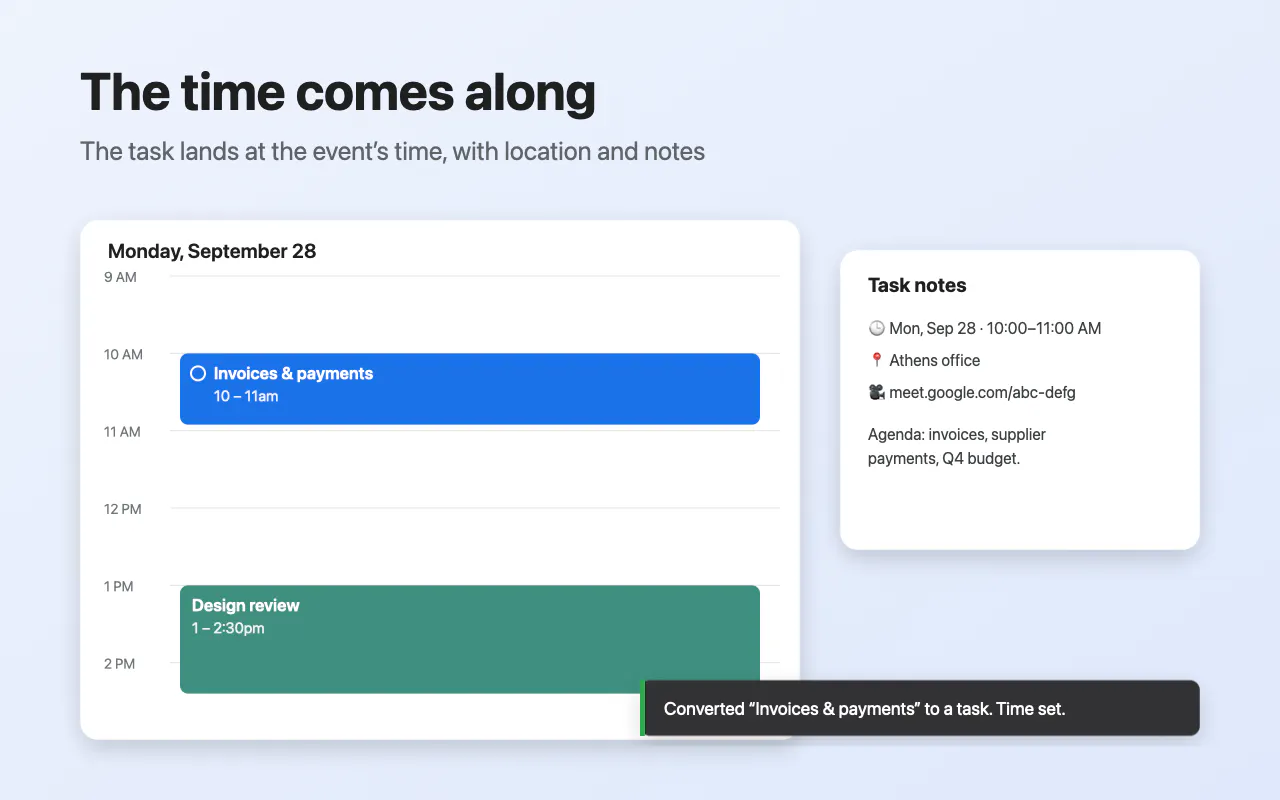Click the Task notes heading

pos(917,285)
